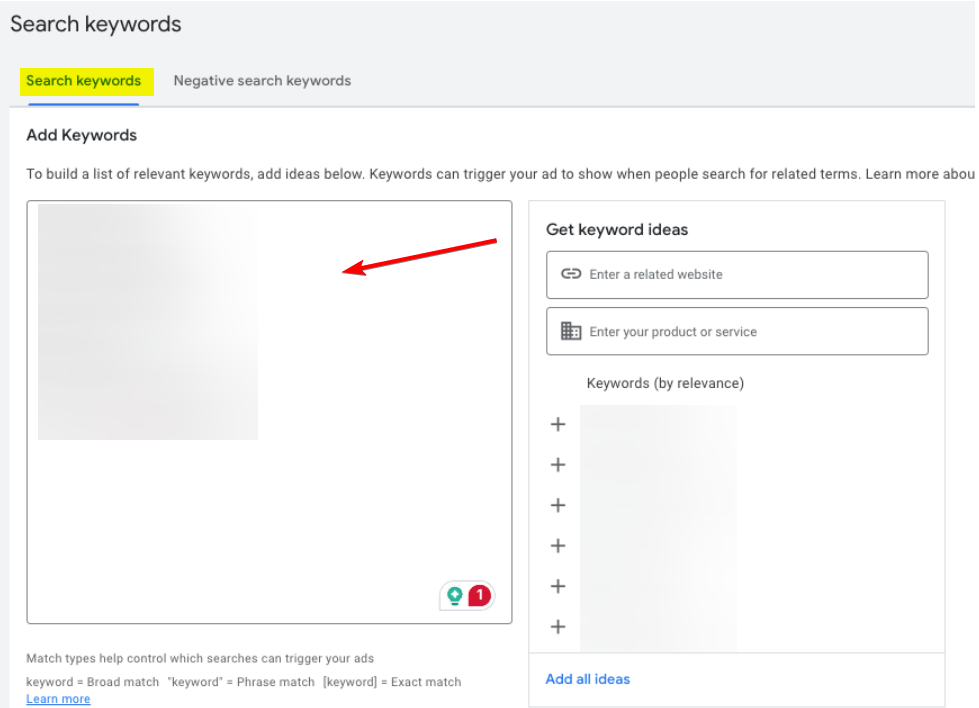Click the building icon in the product field
Image resolution: width=979 pixels, height=708 pixels.
pos(571,331)
